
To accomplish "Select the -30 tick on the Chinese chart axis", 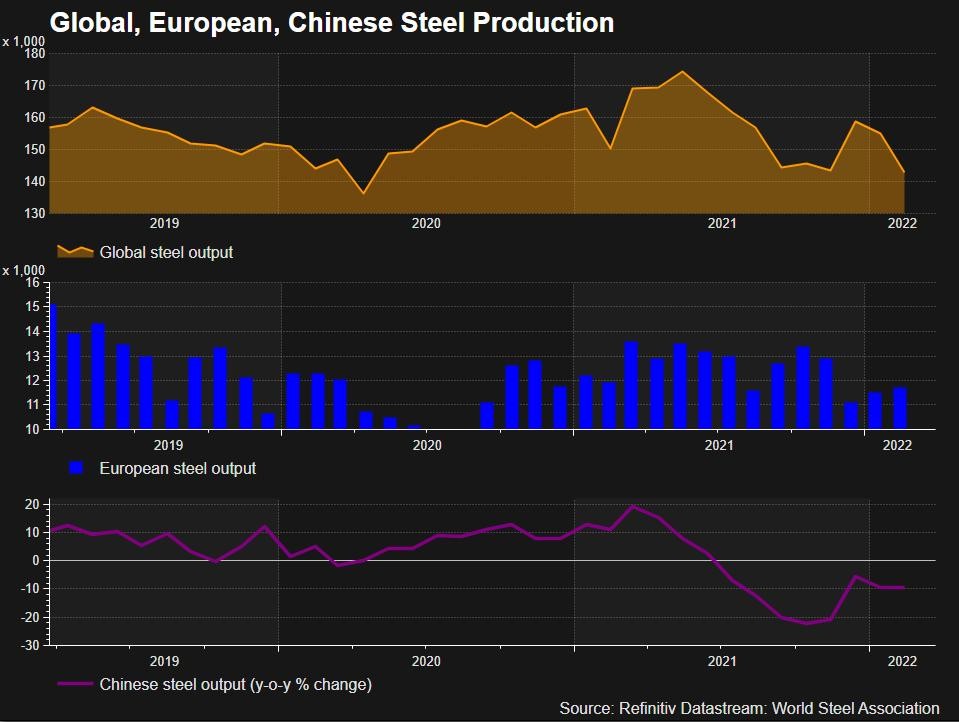I will pyautogui.click(x=29, y=646).
